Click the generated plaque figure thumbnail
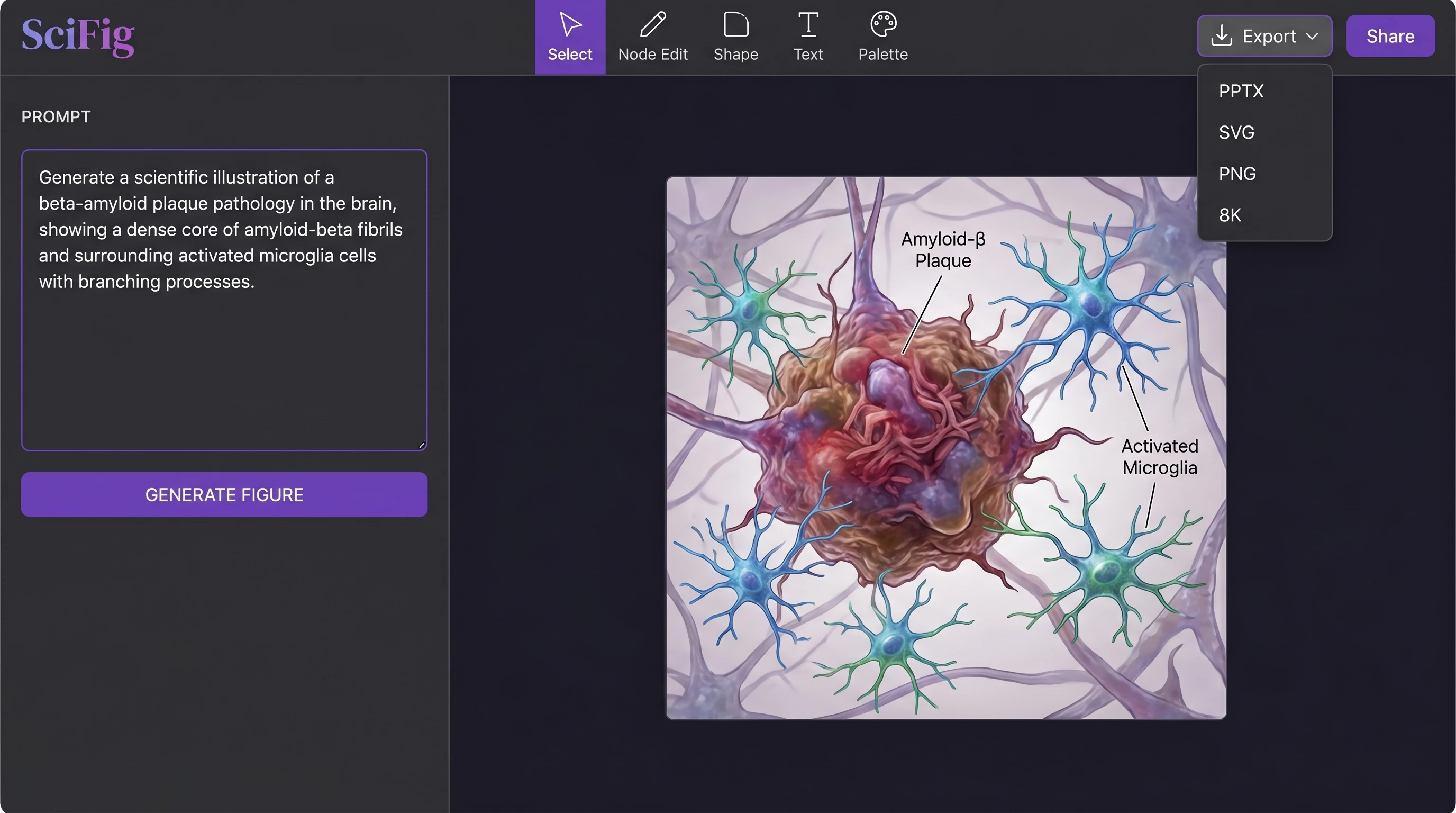The height and width of the screenshot is (813, 1456). click(x=946, y=448)
